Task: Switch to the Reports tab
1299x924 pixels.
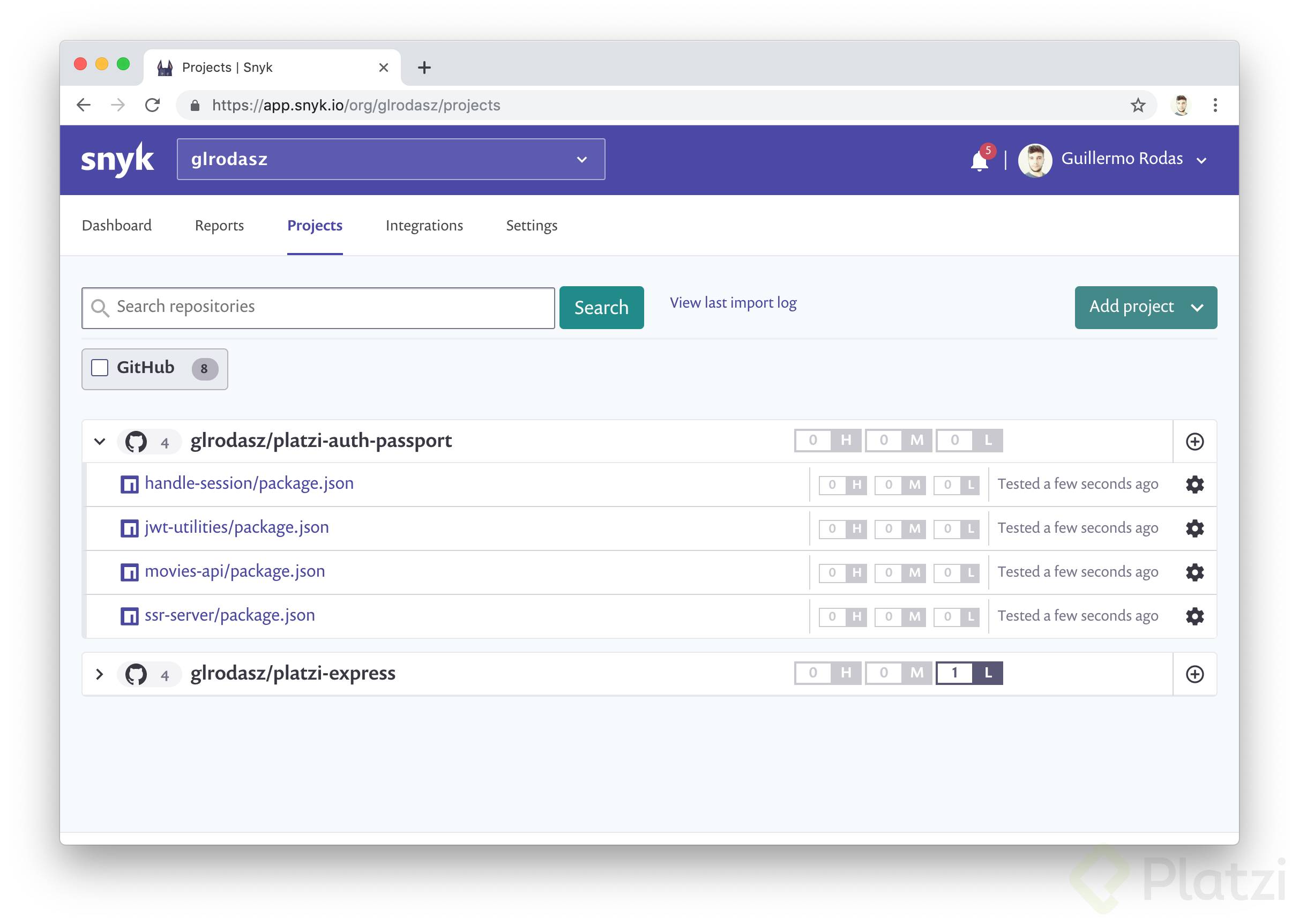Action: point(220,225)
